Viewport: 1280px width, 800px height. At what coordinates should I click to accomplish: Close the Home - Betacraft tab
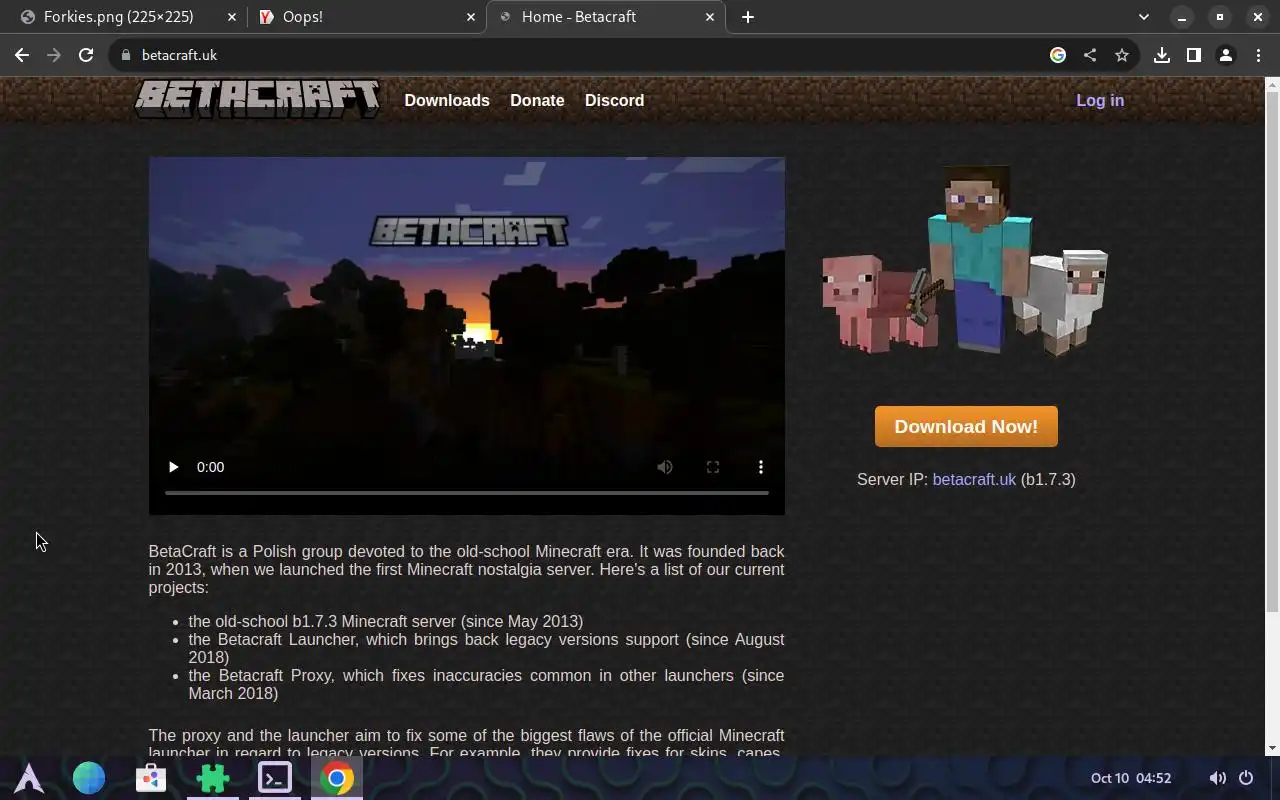tap(710, 17)
